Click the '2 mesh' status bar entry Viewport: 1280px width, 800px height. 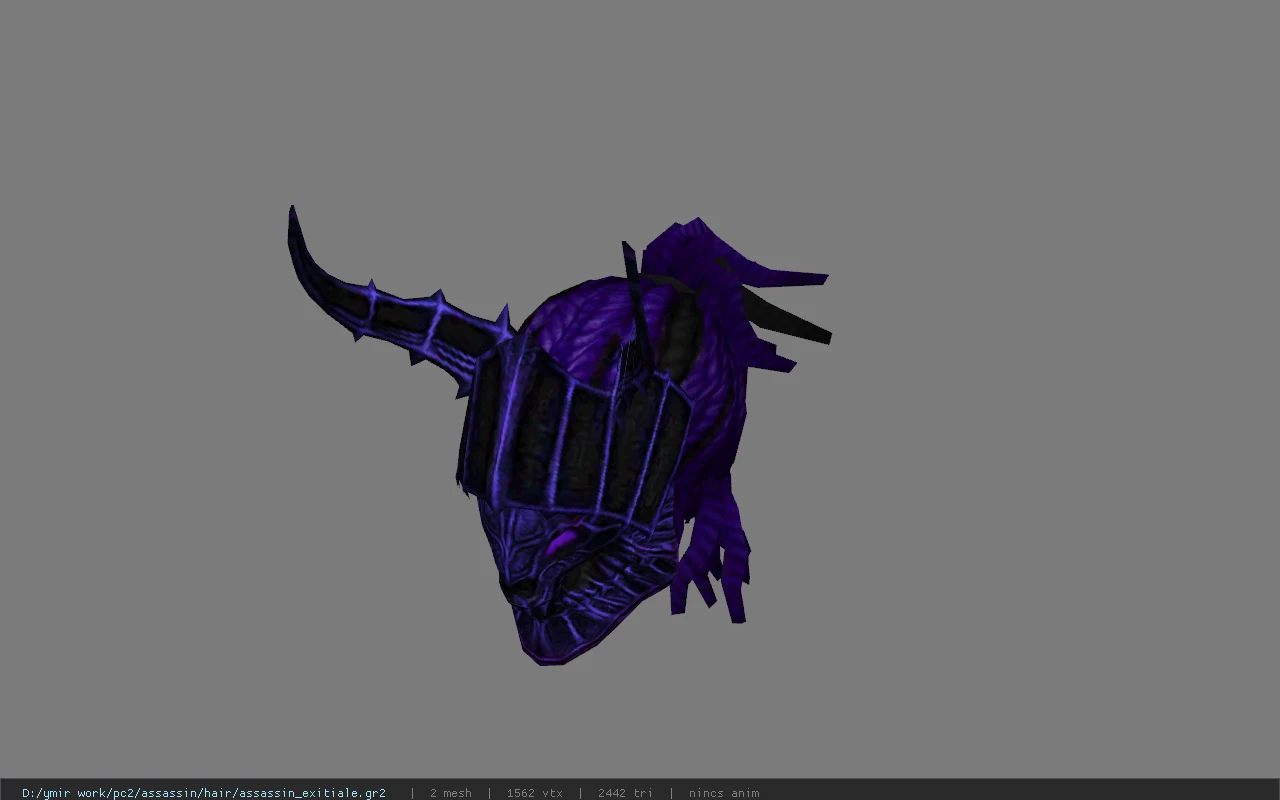(450, 793)
